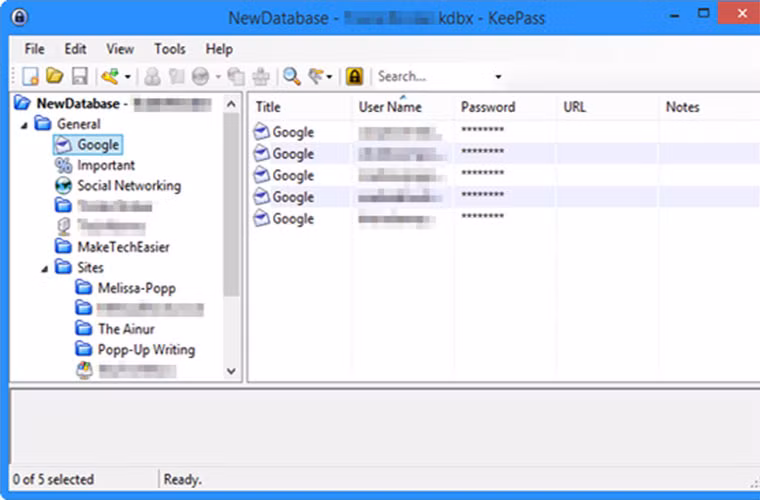The image size is (760, 500).
Task: Click the Copy User Name icon
Action: [x=152, y=77]
